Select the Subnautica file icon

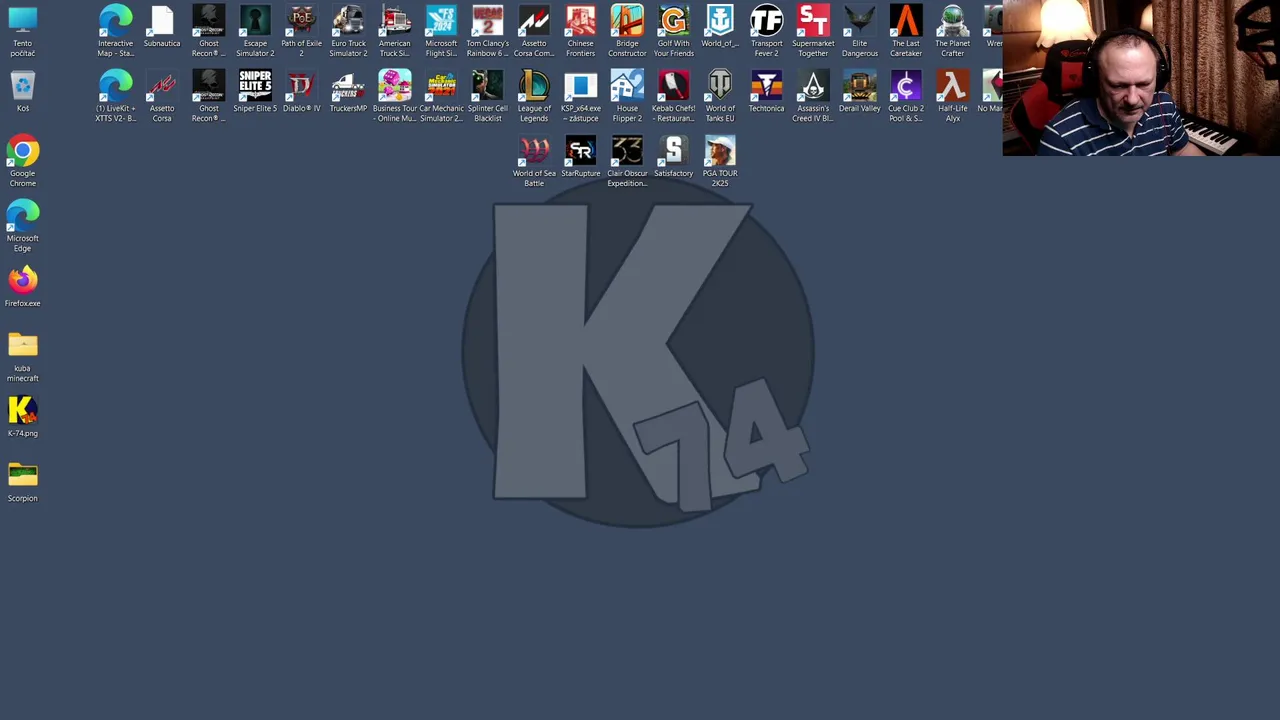coord(162,26)
